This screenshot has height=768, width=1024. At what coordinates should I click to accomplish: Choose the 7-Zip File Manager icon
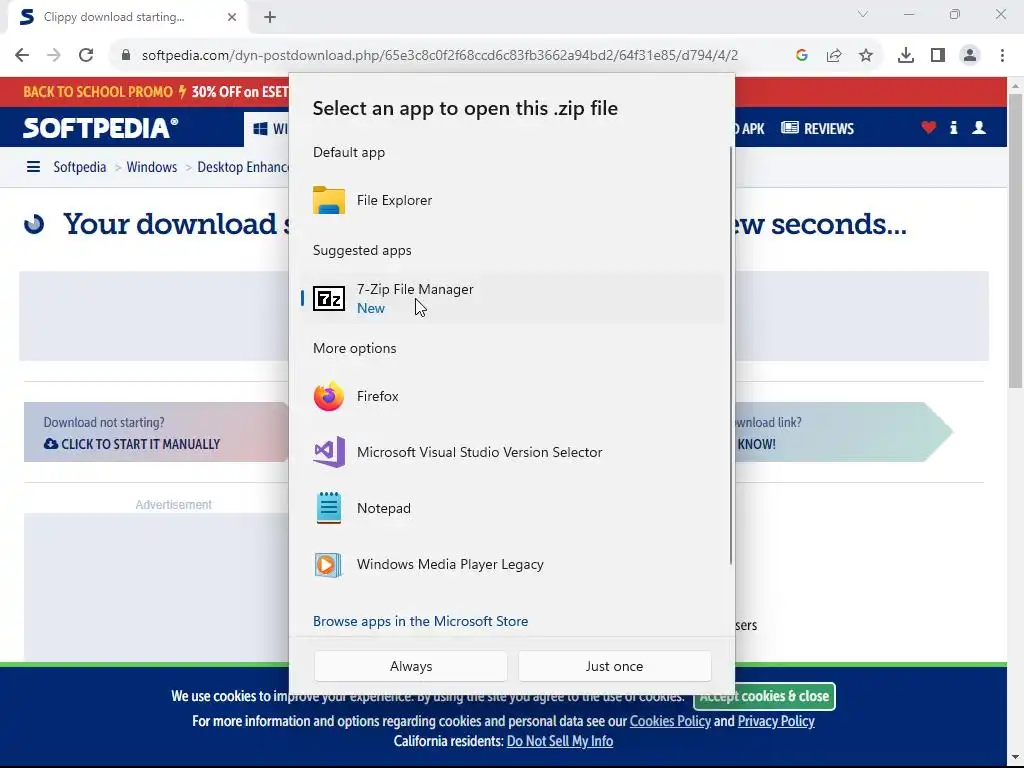[x=328, y=298]
